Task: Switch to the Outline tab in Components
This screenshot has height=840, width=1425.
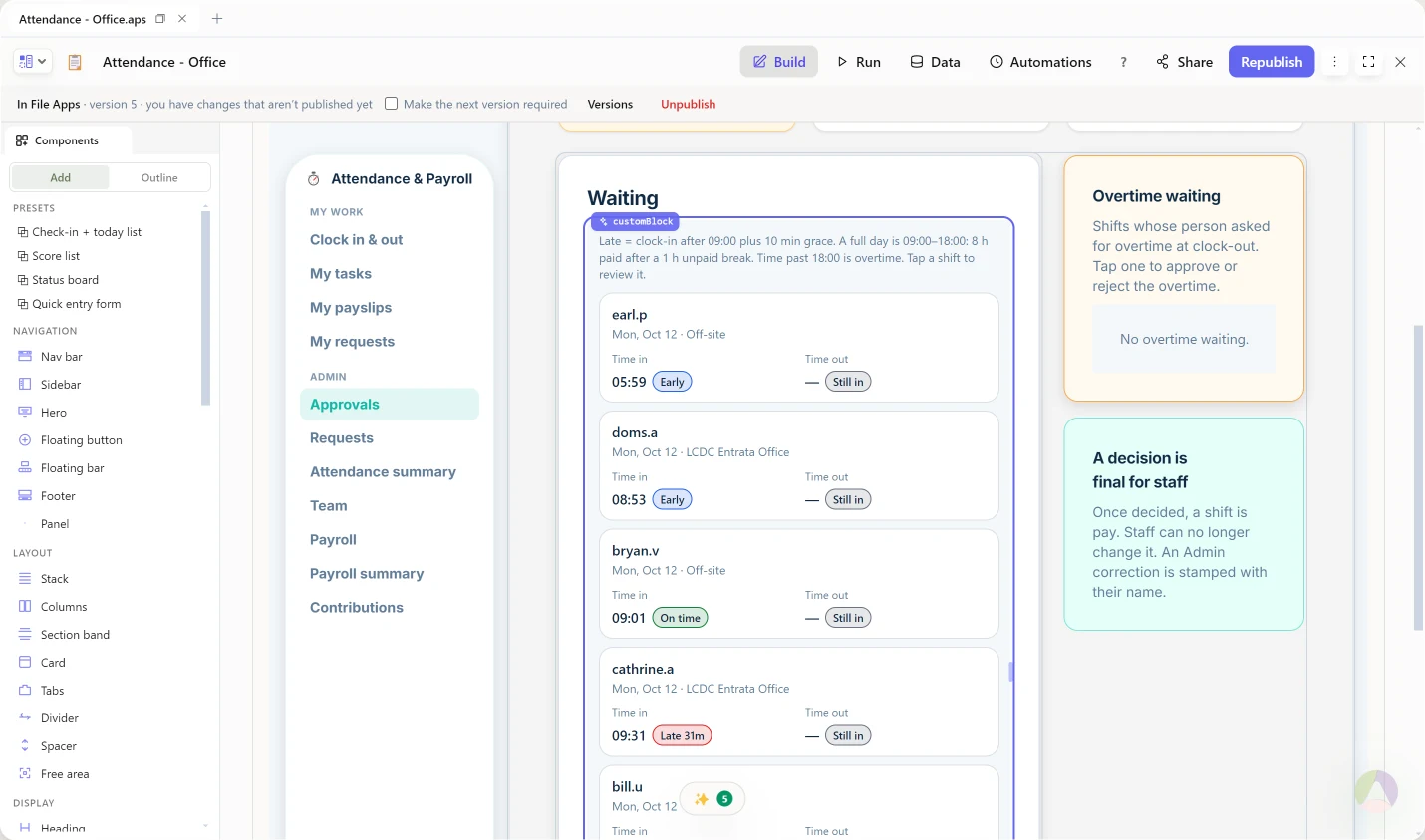Action: click(x=159, y=177)
